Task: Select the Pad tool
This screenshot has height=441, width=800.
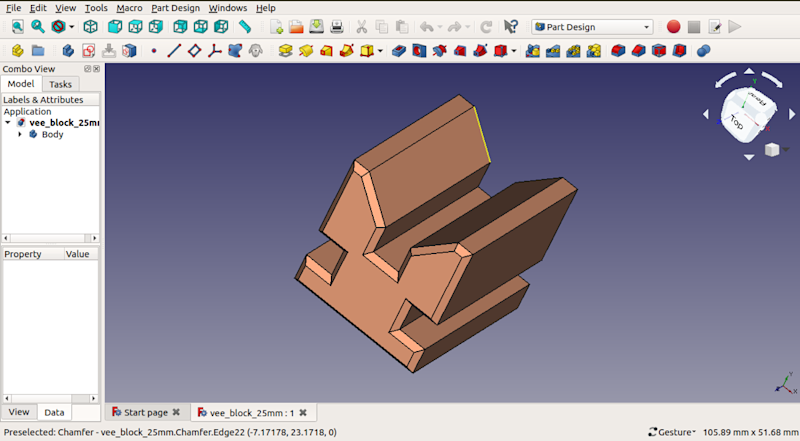Action: [x=285, y=51]
